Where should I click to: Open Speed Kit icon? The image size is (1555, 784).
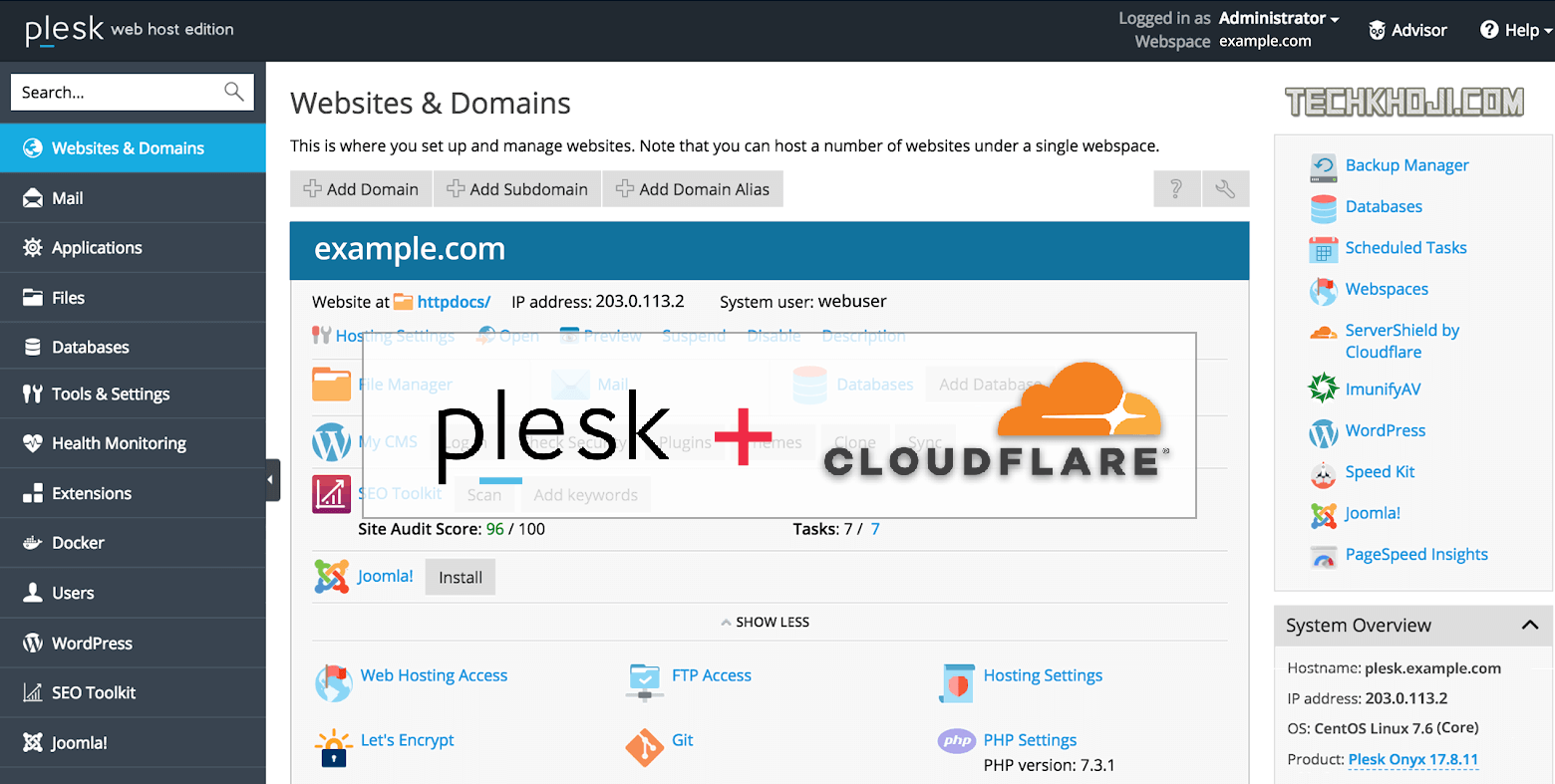[1324, 474]
